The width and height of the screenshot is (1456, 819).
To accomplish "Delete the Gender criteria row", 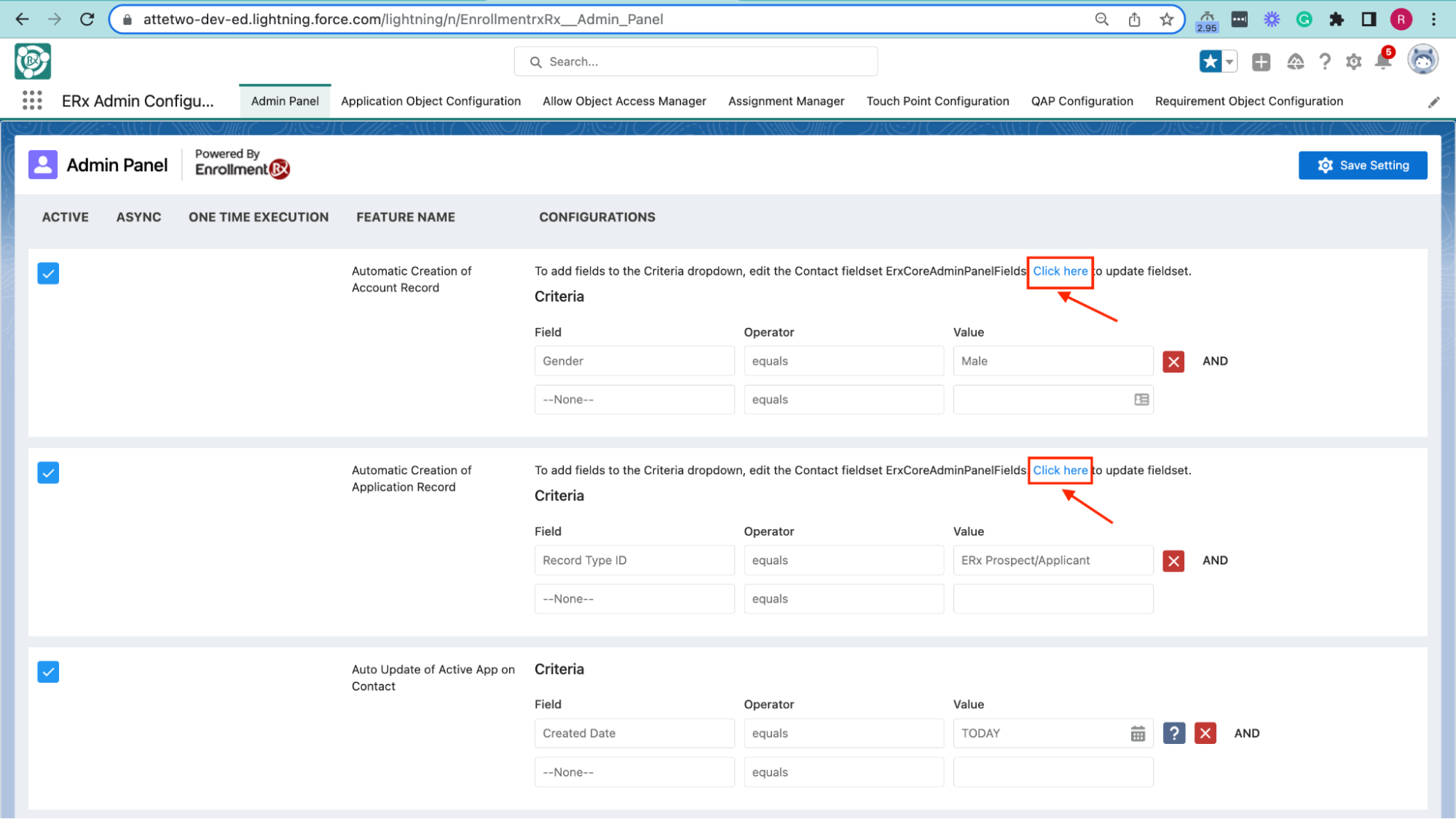I will [1173, 361].
